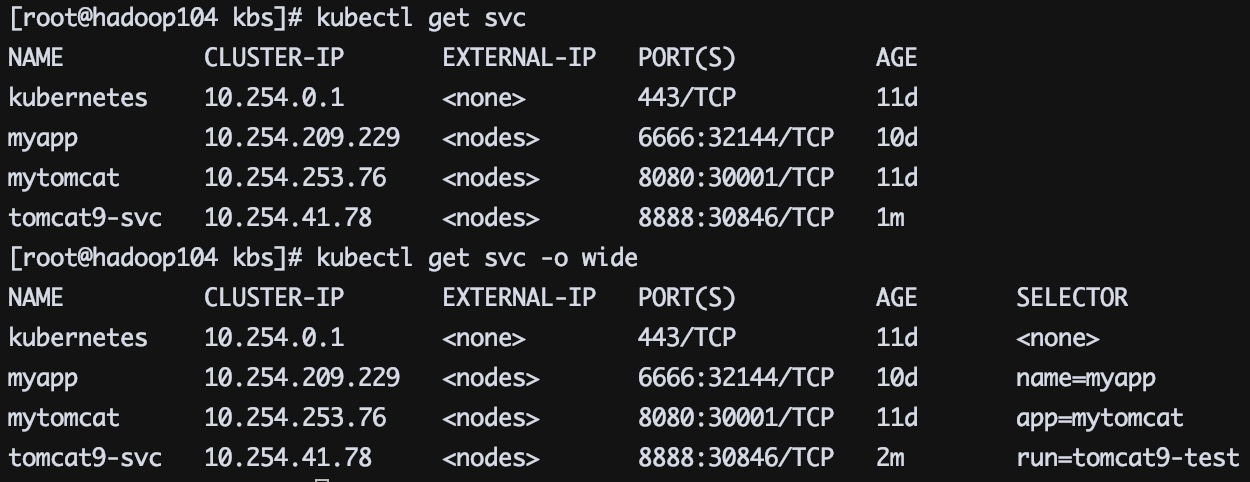Image resolution: width=1250 pixels, height=482 pixels.
Task: Click the CLUSTER-IP header in the wide output
Action: pyautogui.click(x=274, y=298)
